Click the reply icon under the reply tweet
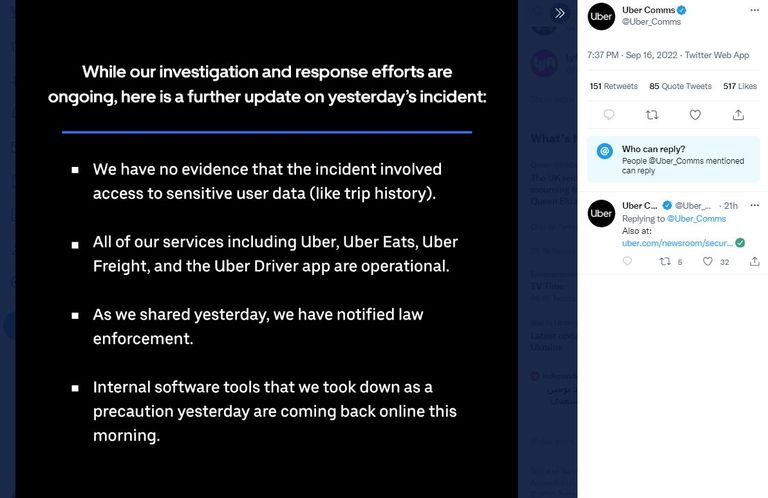The width and height of the screenshot is (768, 498). [627, 262]
